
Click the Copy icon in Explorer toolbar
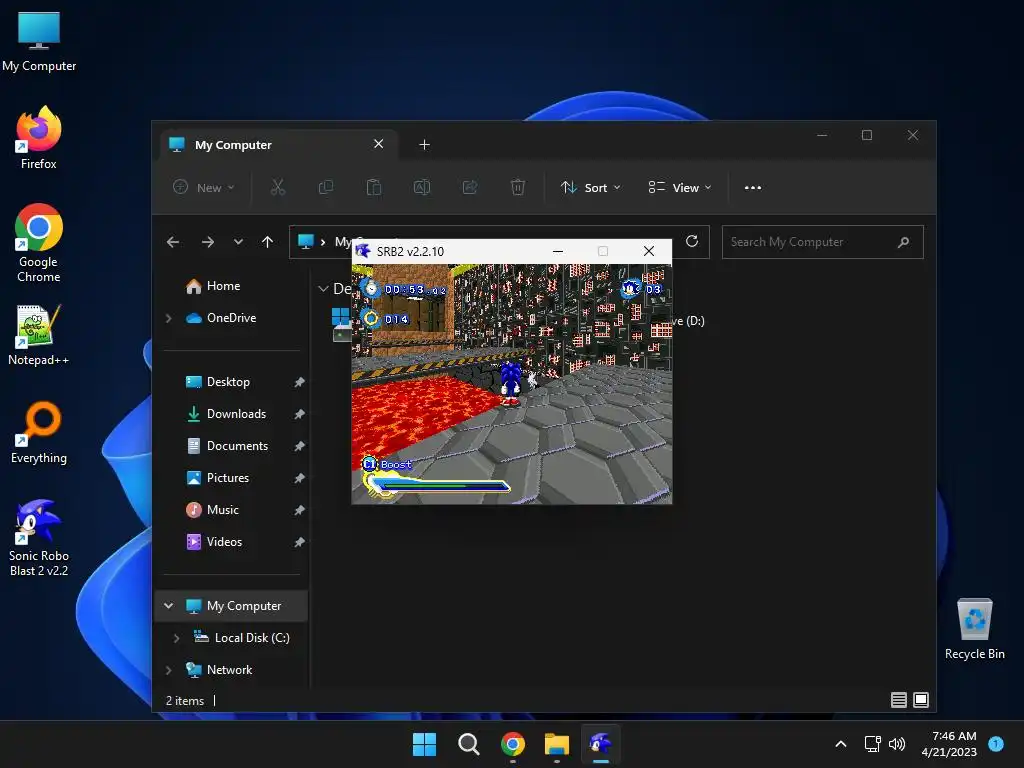coord(325,187)
